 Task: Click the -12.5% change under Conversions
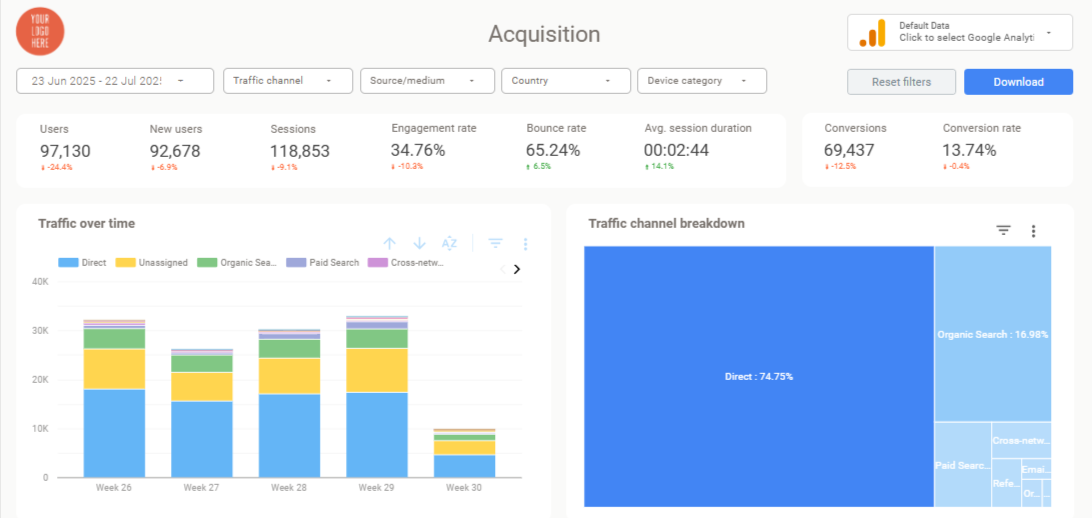coord(840,166)
